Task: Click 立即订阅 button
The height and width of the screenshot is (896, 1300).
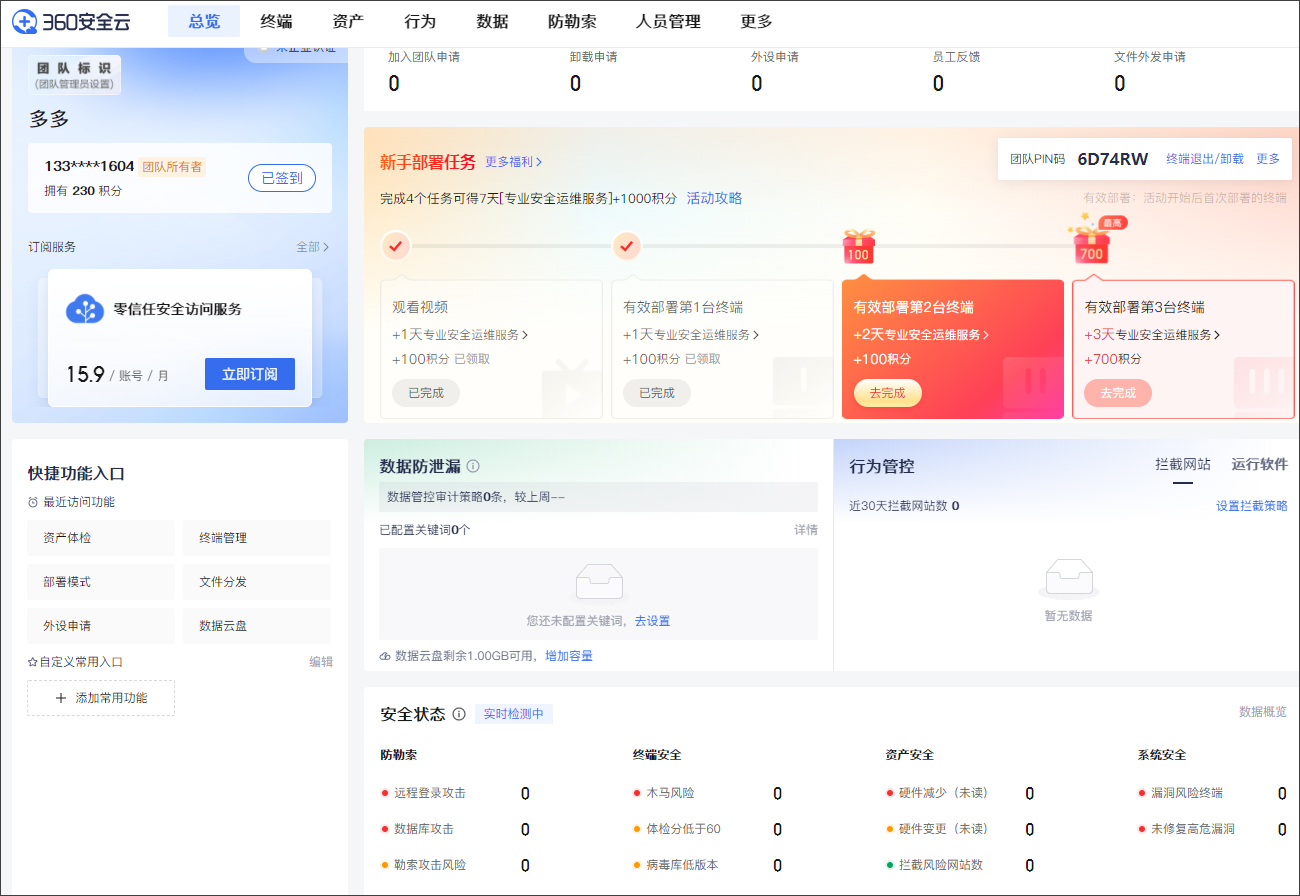Action: [250, 374]
